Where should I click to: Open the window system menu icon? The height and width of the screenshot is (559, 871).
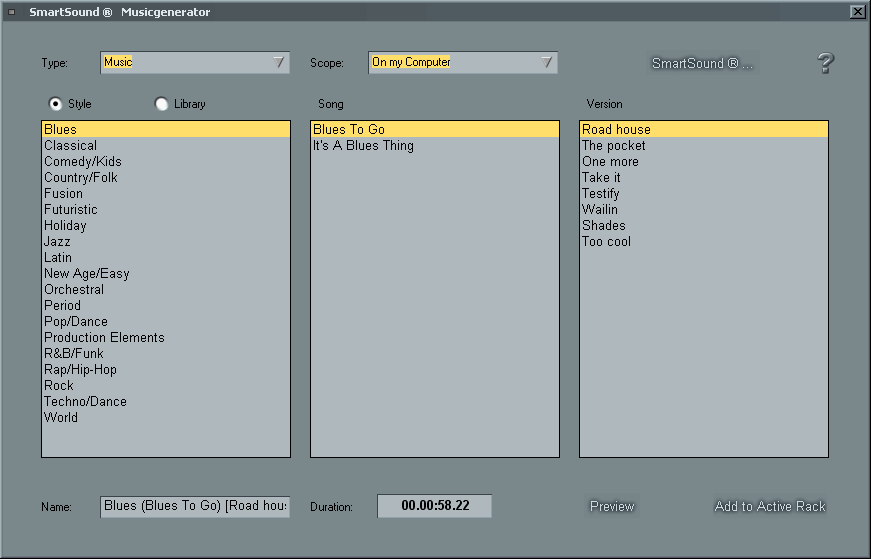(11, 12)
